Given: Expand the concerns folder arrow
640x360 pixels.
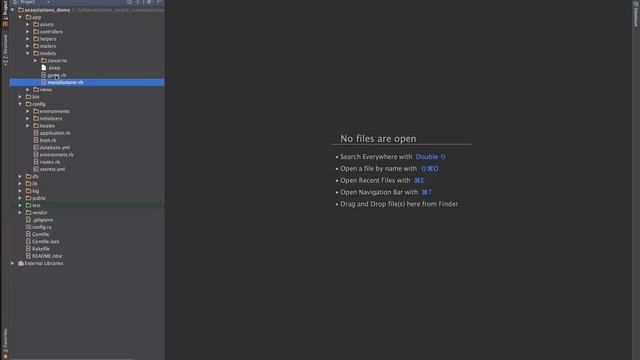Looking at the screenshot, I should tap(36, 60).
